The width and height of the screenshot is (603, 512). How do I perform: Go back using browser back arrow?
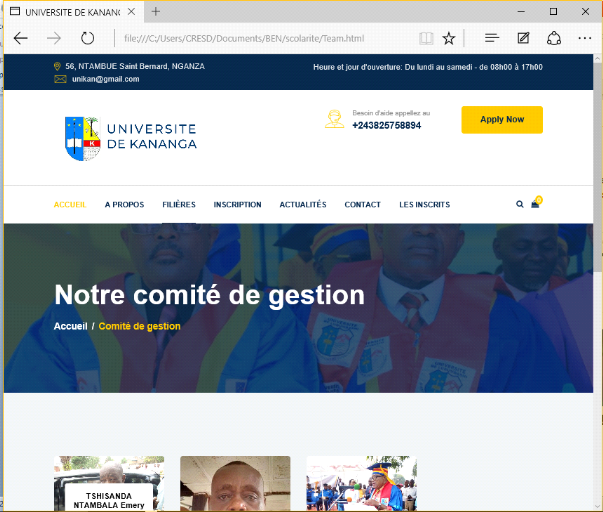tap(20, 38)
